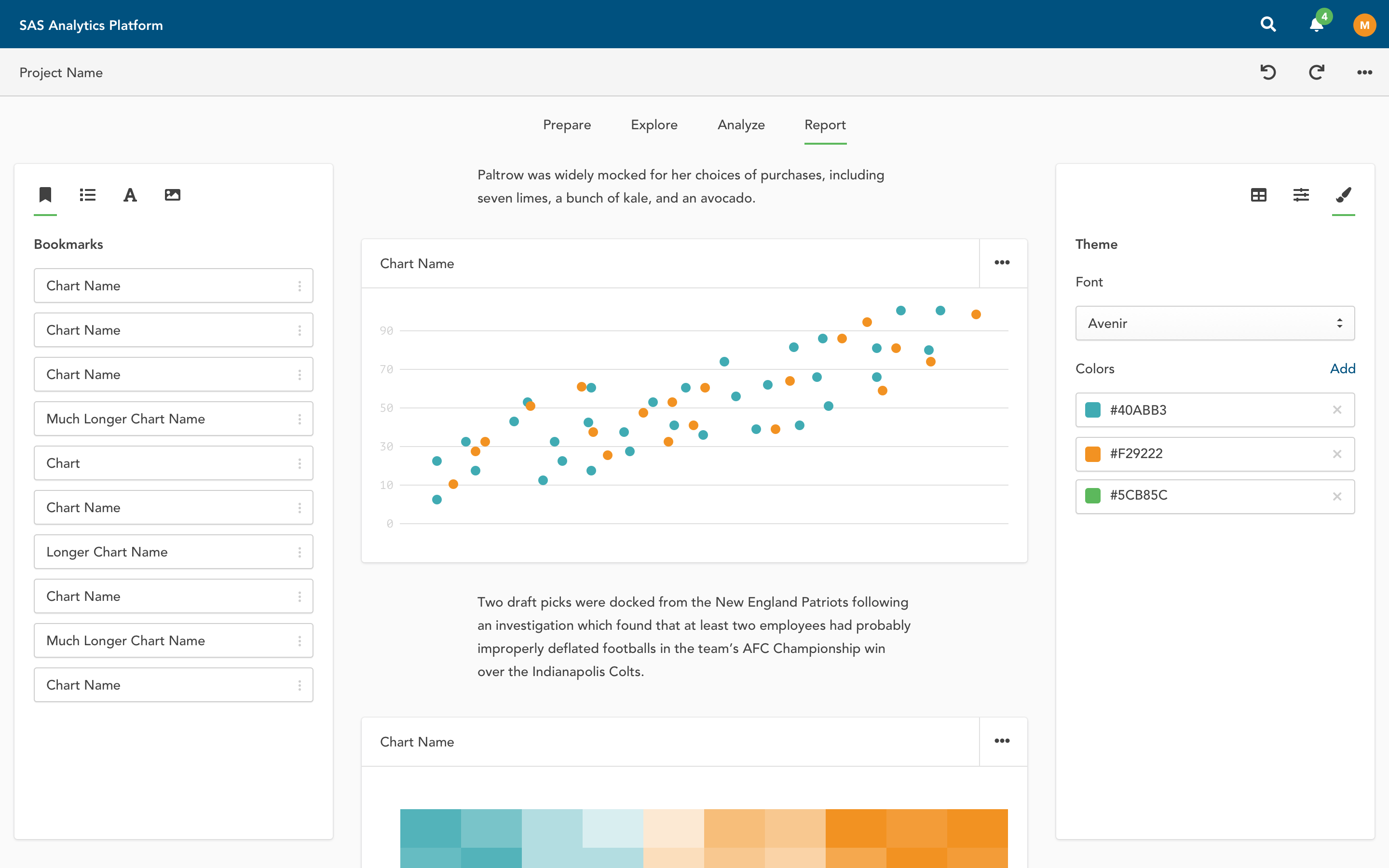Open first chart card ellipsis menu

(x=1002, y=263)
